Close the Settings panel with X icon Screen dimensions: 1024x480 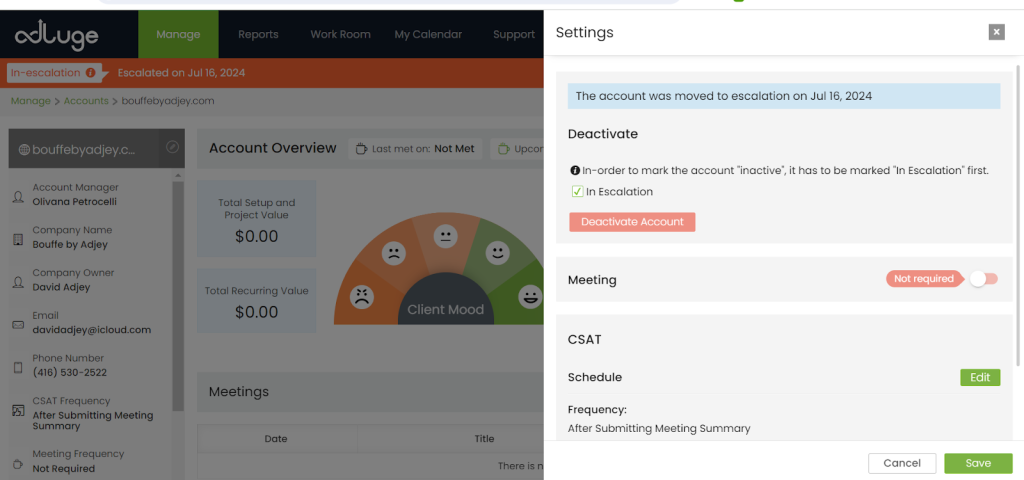point(996,32)
